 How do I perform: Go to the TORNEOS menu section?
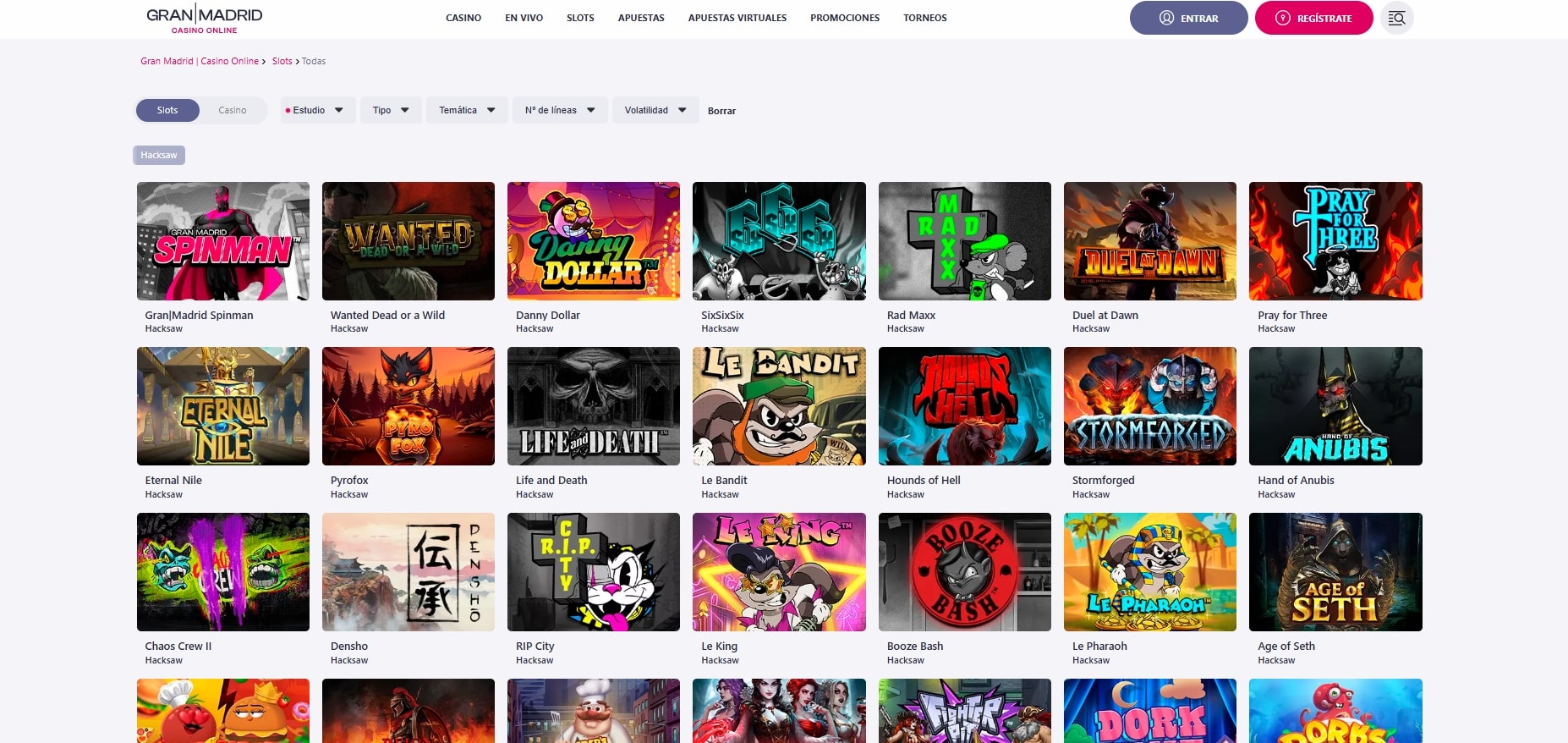(x=924, y=18)
